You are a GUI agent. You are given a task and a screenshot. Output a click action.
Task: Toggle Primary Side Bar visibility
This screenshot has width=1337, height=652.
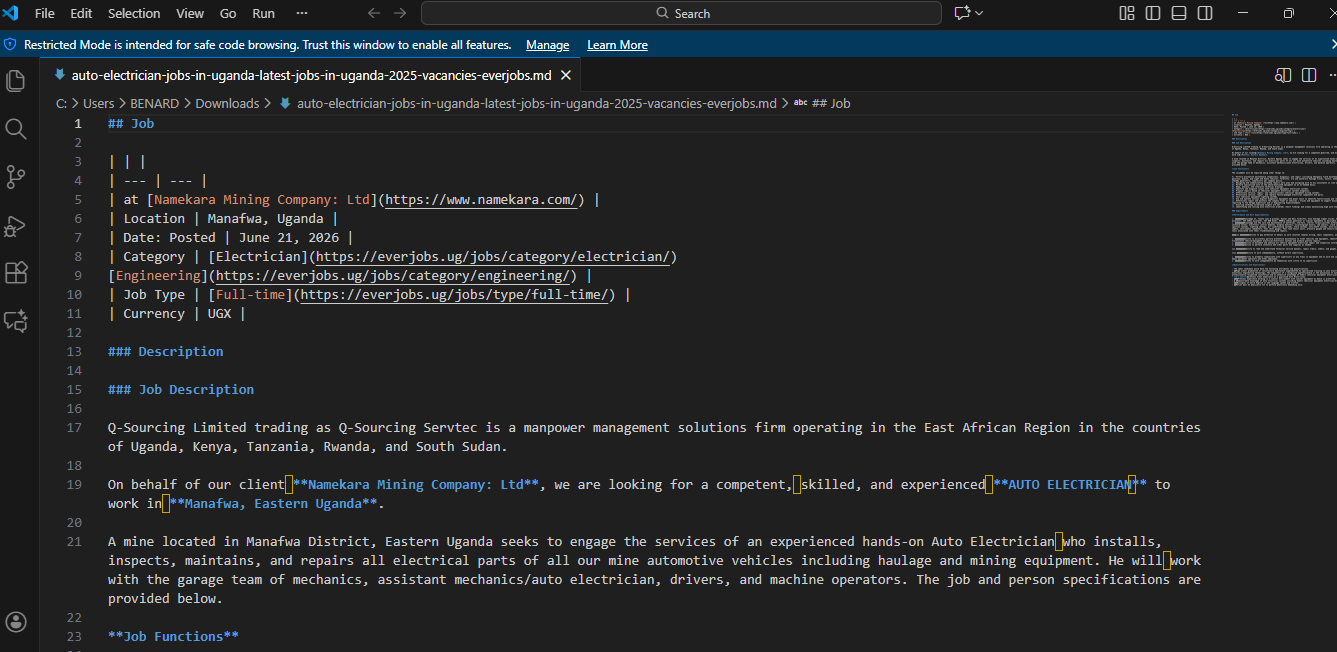1153,13
